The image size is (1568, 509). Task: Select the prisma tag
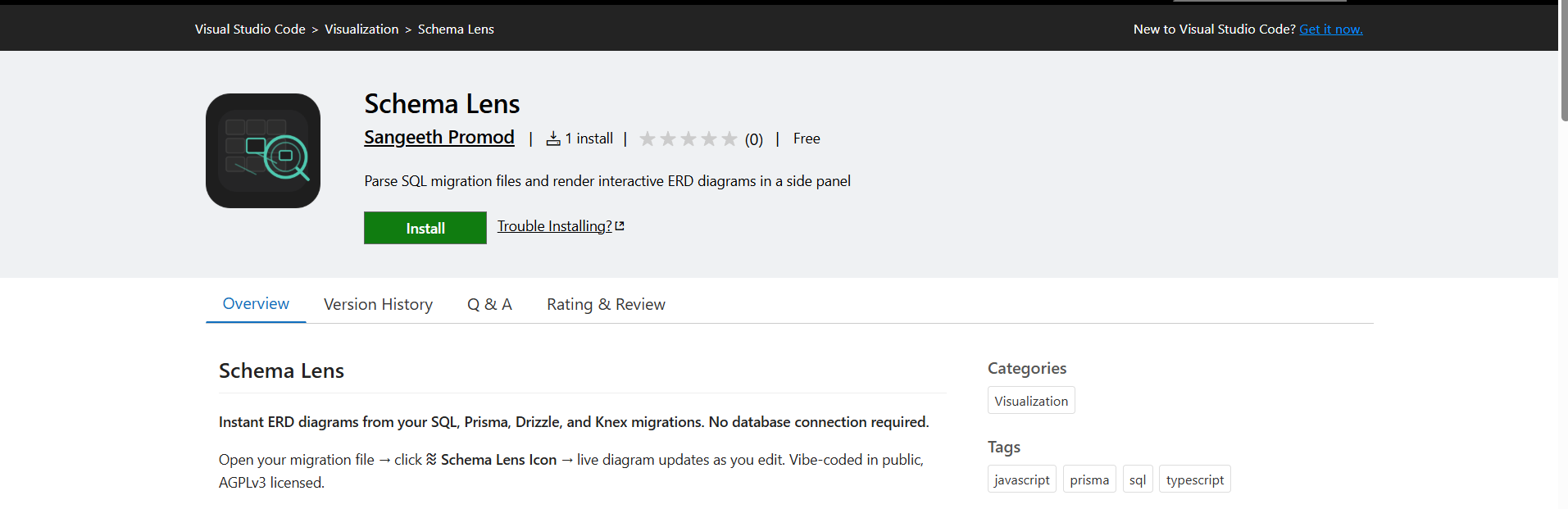point(1089,479)
